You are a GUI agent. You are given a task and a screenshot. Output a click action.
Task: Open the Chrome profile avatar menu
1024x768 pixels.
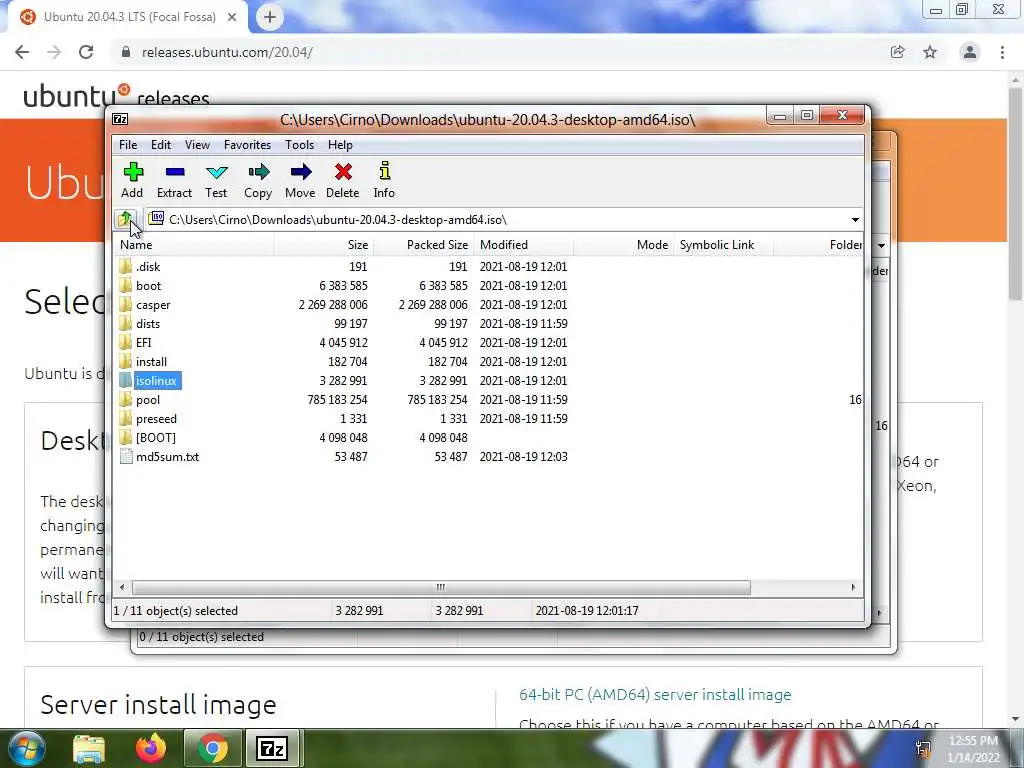tap(970, 52)
